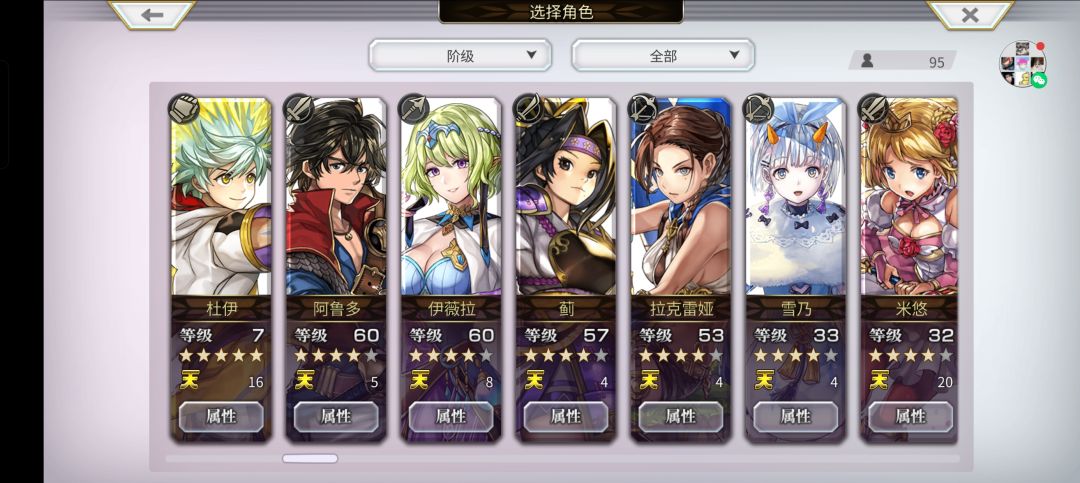1080x483 pixels.
Task: Expand the 全部 filter dropdown
Action: coord(663,55)
